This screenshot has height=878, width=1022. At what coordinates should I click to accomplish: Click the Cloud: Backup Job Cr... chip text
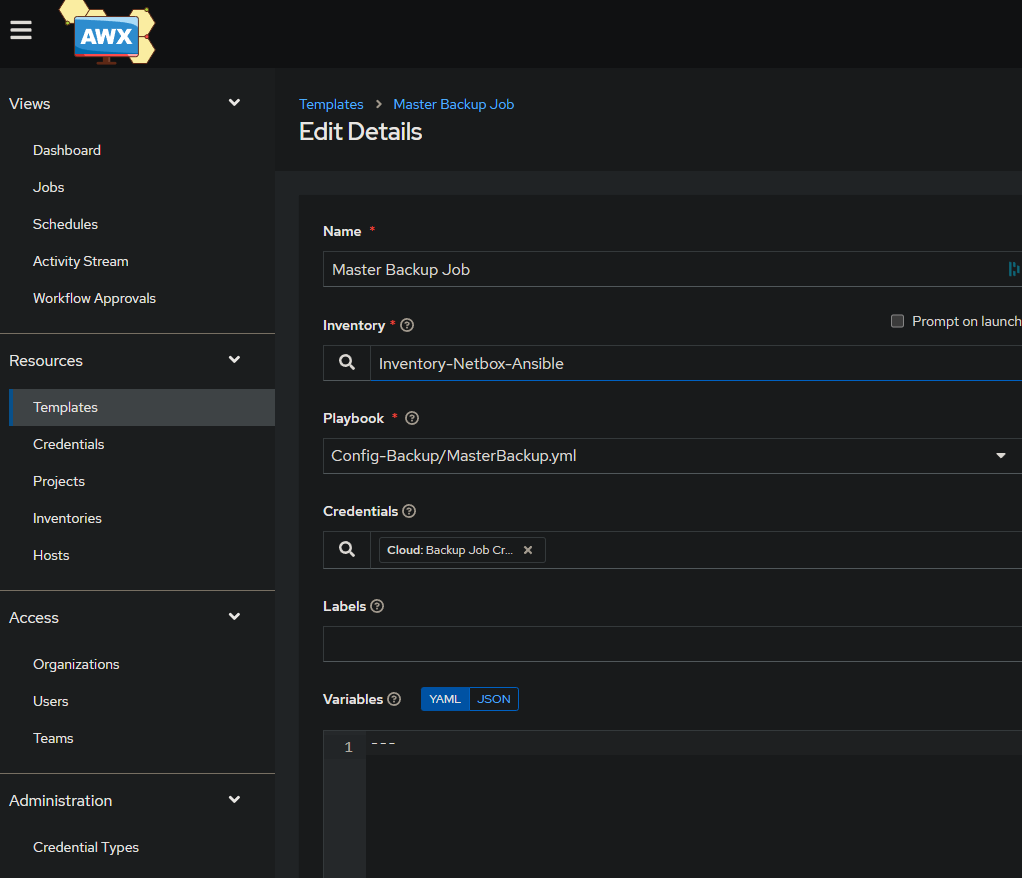pos(450,550)
